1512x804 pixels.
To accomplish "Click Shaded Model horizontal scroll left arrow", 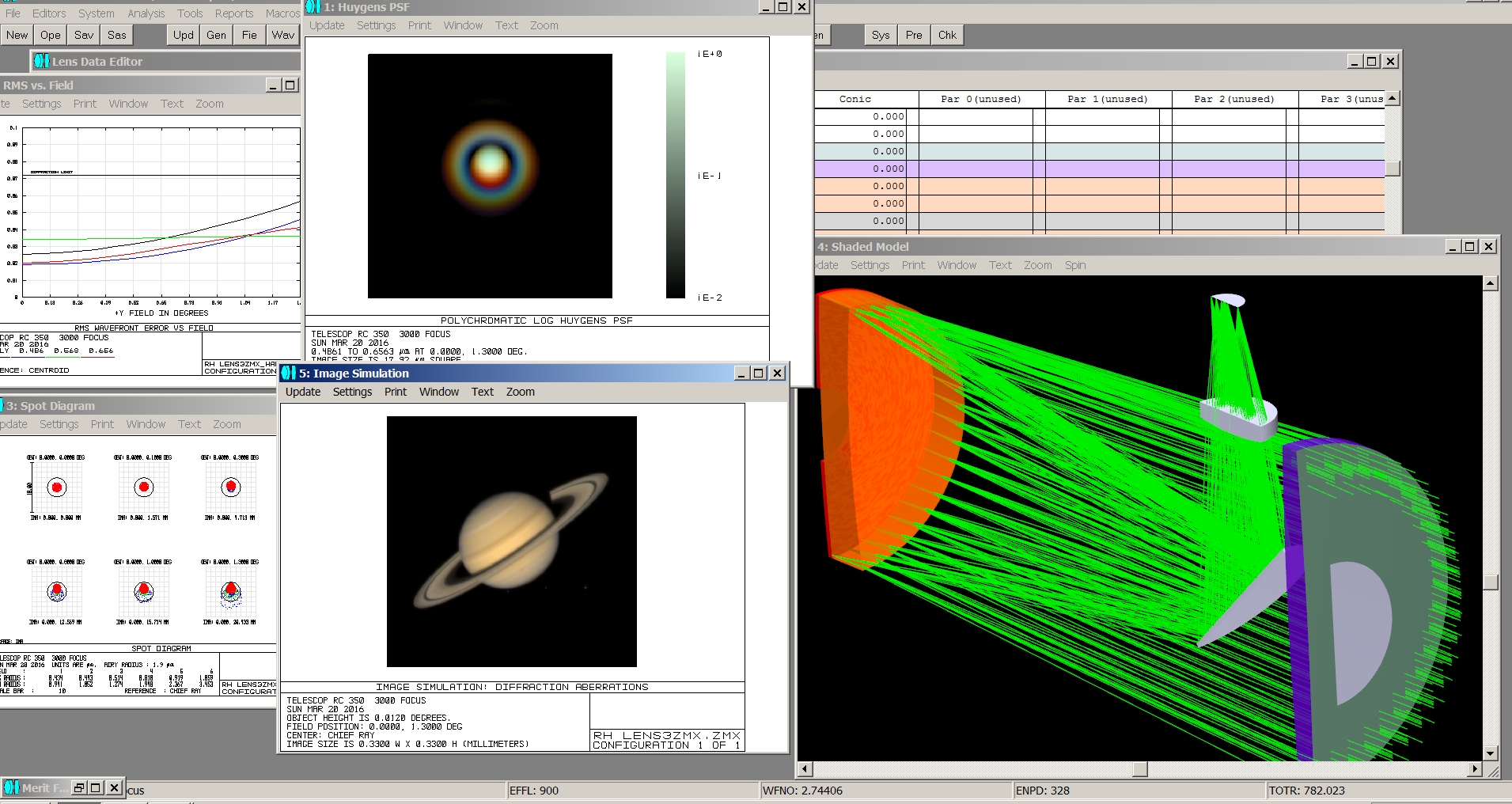I will coord(805,768).
